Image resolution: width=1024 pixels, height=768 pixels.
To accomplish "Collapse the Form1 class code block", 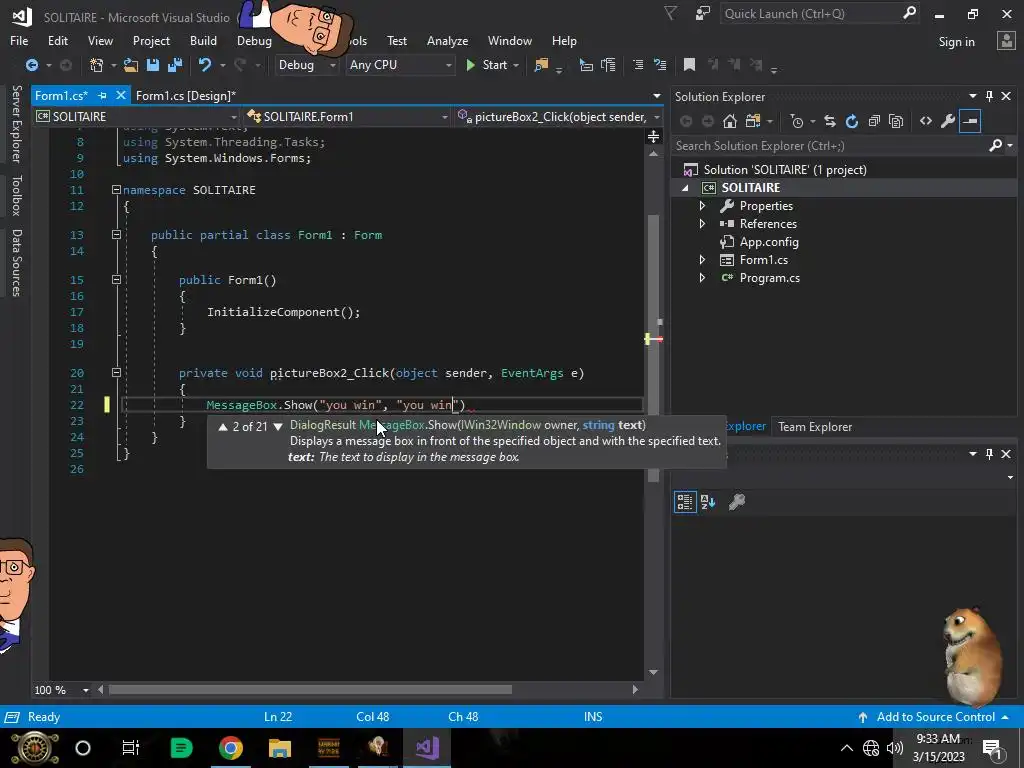I will (x=116, y=234).
